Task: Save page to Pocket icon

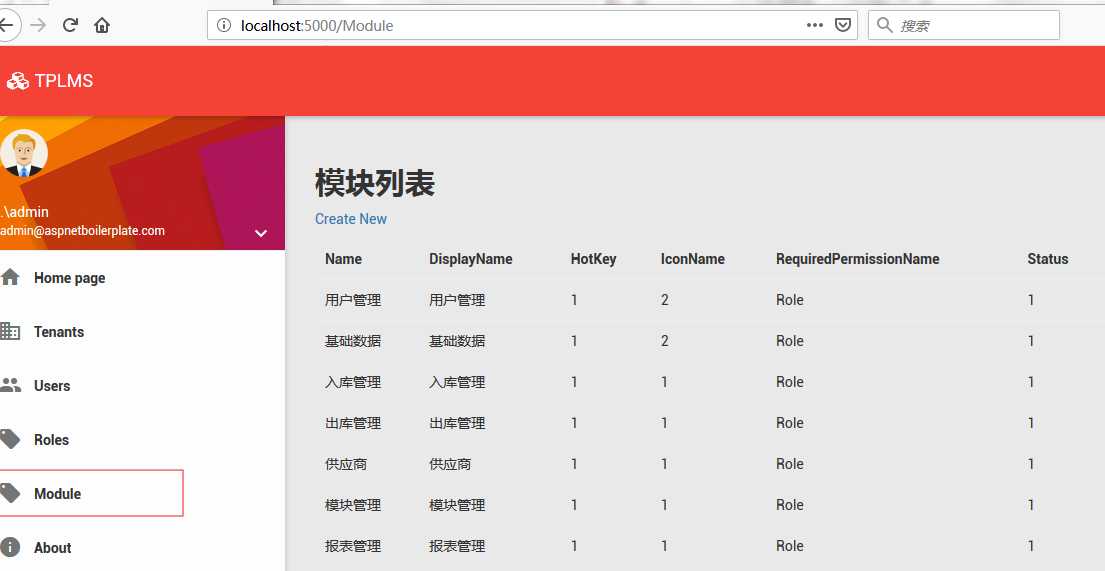Action: click(x=842, y=25)
